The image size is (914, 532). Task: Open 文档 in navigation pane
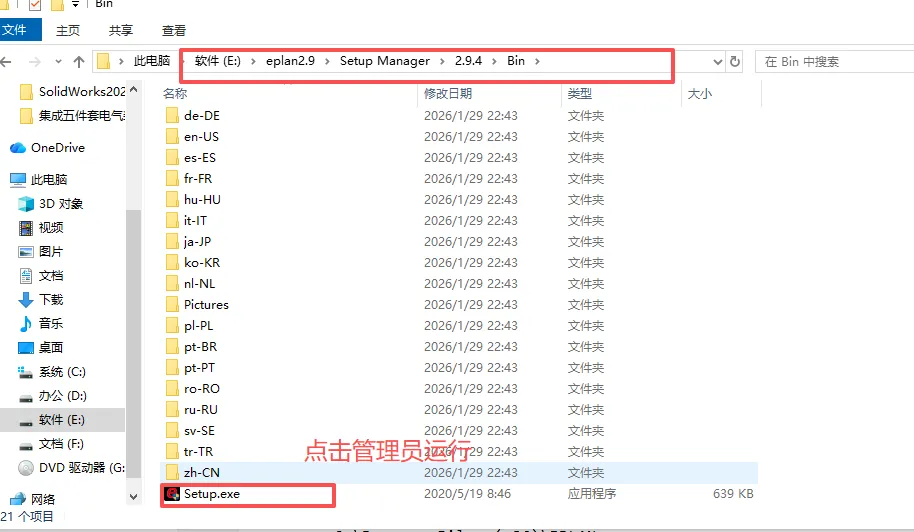point(41,275)
